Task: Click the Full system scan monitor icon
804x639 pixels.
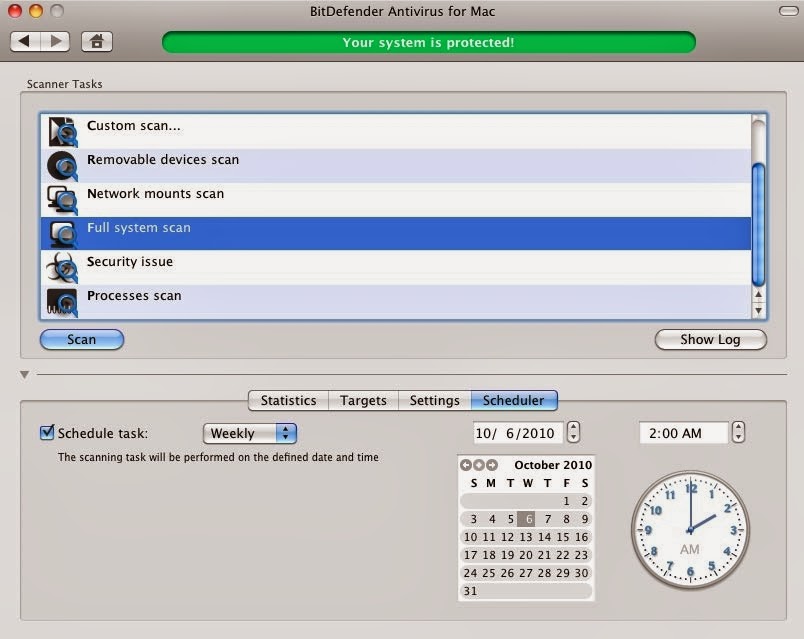Action: pyautogui.click(x=63, y=233)
